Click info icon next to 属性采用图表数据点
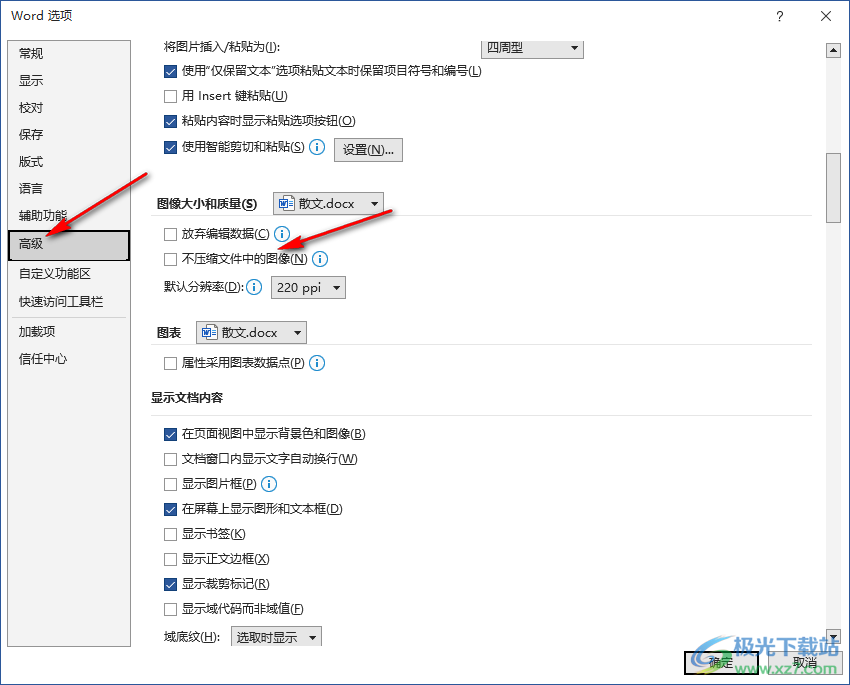Image resolution: width=850 pixels, height=685 pixels. pyautogui.click(x=317, y=363)
